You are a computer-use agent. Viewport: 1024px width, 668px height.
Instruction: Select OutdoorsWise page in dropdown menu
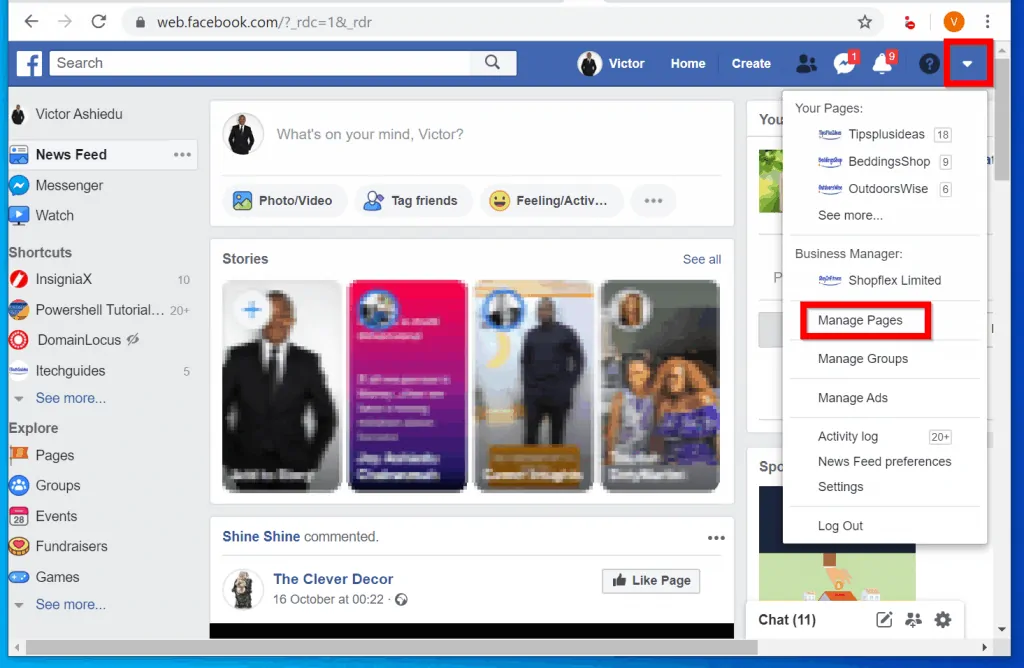(x=885, y=189)
